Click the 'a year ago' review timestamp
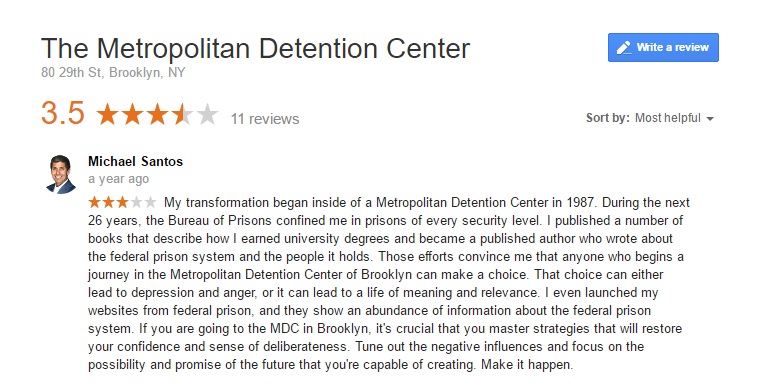The height and width of the screenshot is (388, 757). [x=118, y=179]
